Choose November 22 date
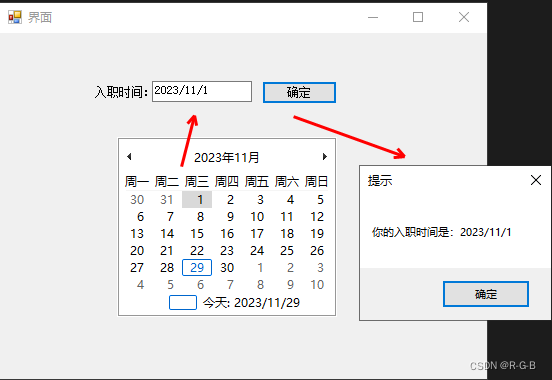This screenshot has width=552, height=380. [197, 251]
